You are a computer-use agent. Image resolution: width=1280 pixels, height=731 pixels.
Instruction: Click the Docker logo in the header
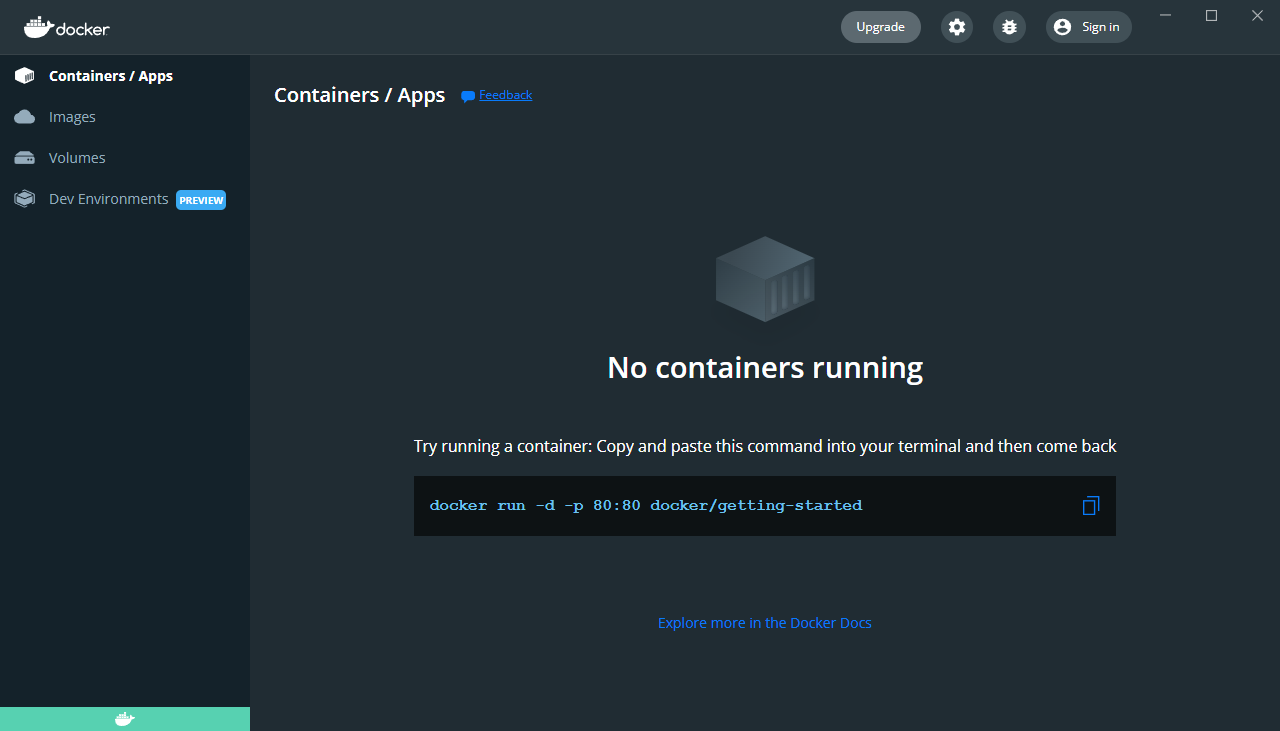point(67,27)
